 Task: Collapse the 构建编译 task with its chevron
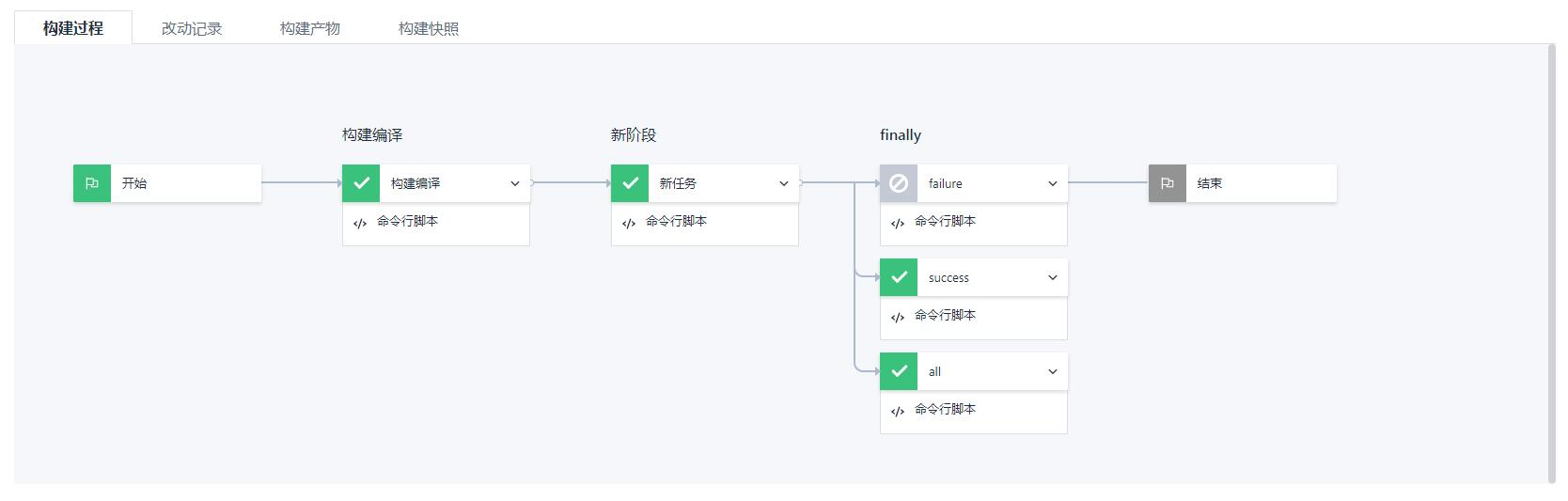(x=515, y=183)
